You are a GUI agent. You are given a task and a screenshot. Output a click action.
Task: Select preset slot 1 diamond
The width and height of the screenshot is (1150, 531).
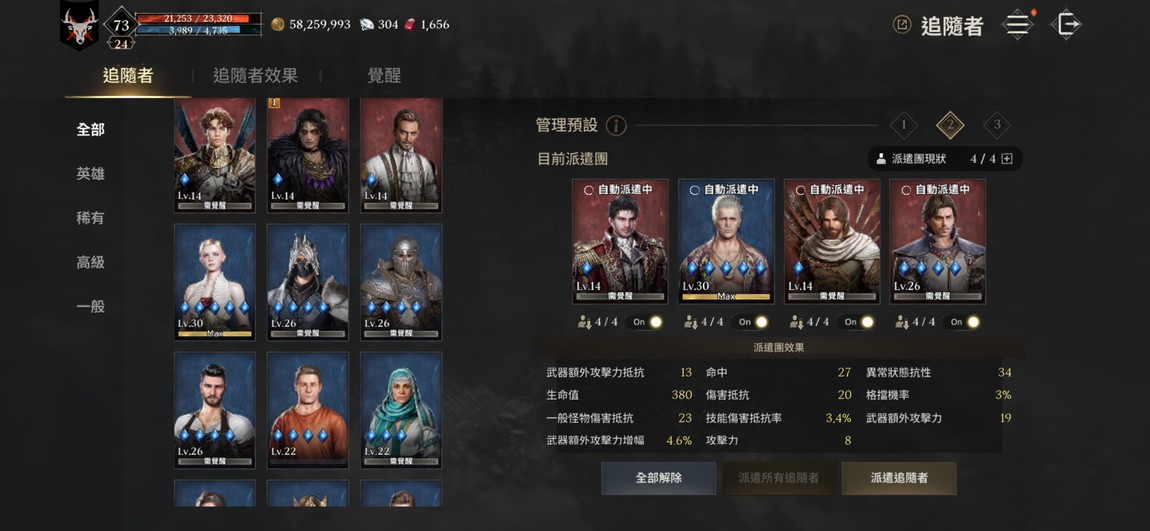(x=904, y=125)
